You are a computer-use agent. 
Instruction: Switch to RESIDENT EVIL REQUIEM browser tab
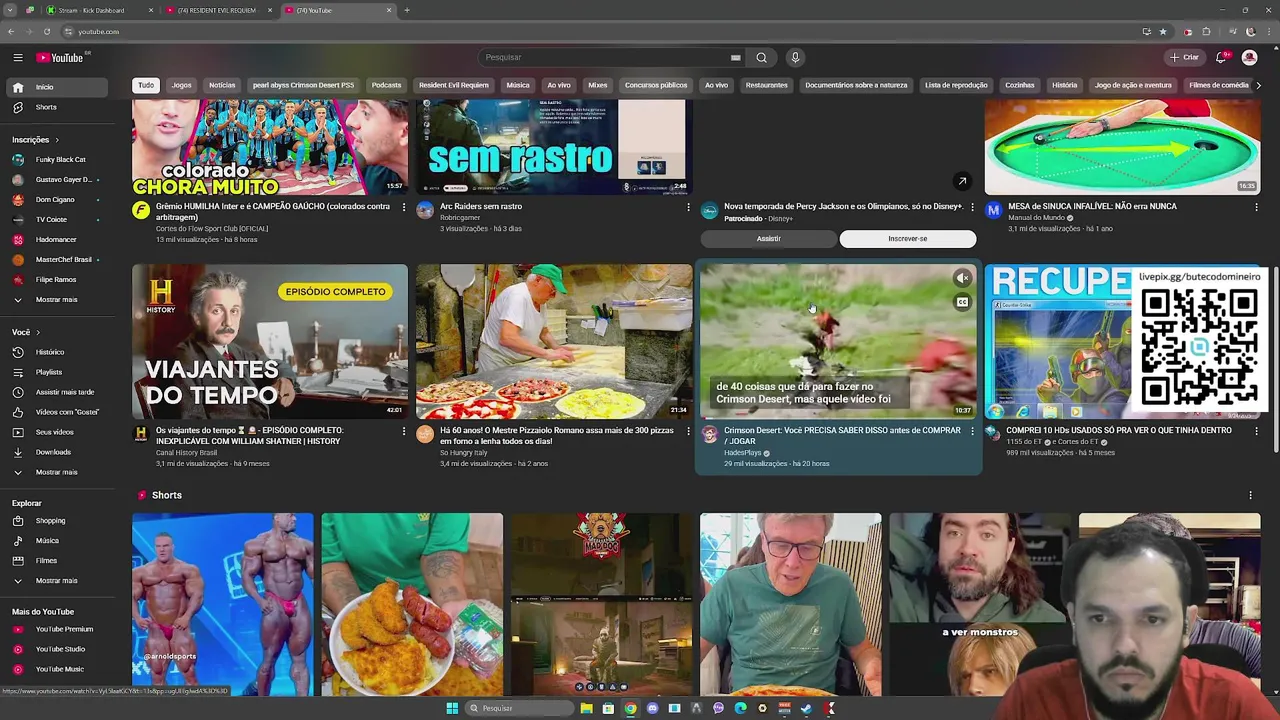216,10
